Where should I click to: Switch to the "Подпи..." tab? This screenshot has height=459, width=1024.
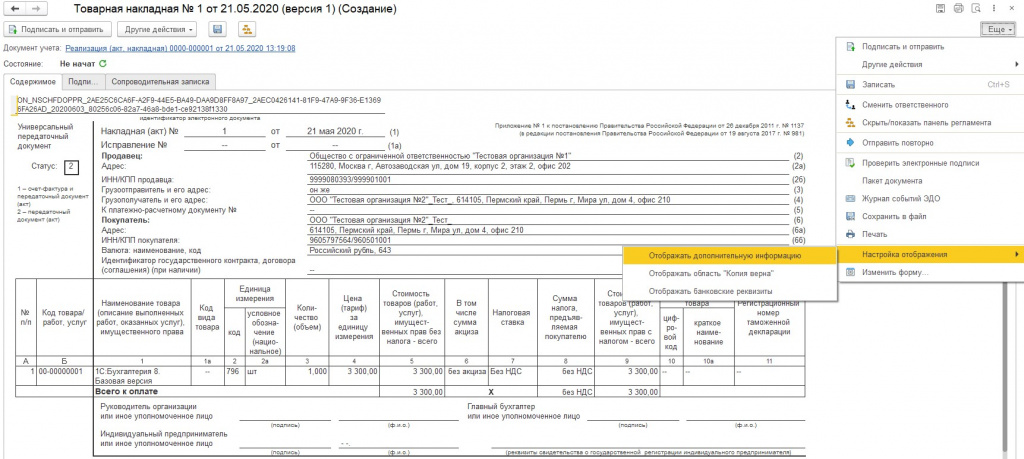(x=83, y=82)
